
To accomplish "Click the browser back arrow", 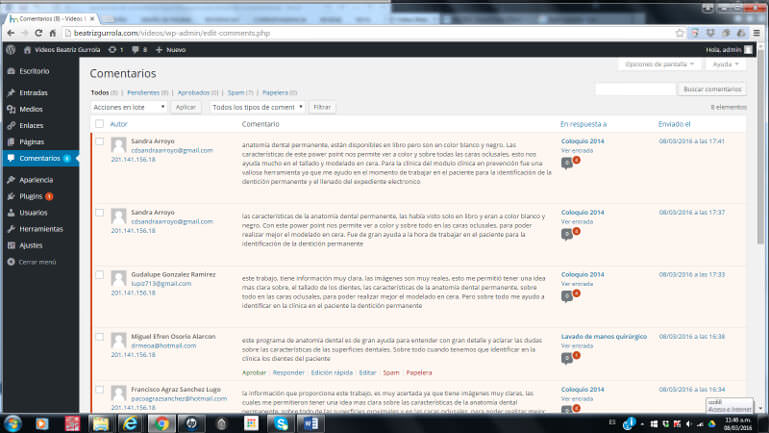I will pos(11,33).
